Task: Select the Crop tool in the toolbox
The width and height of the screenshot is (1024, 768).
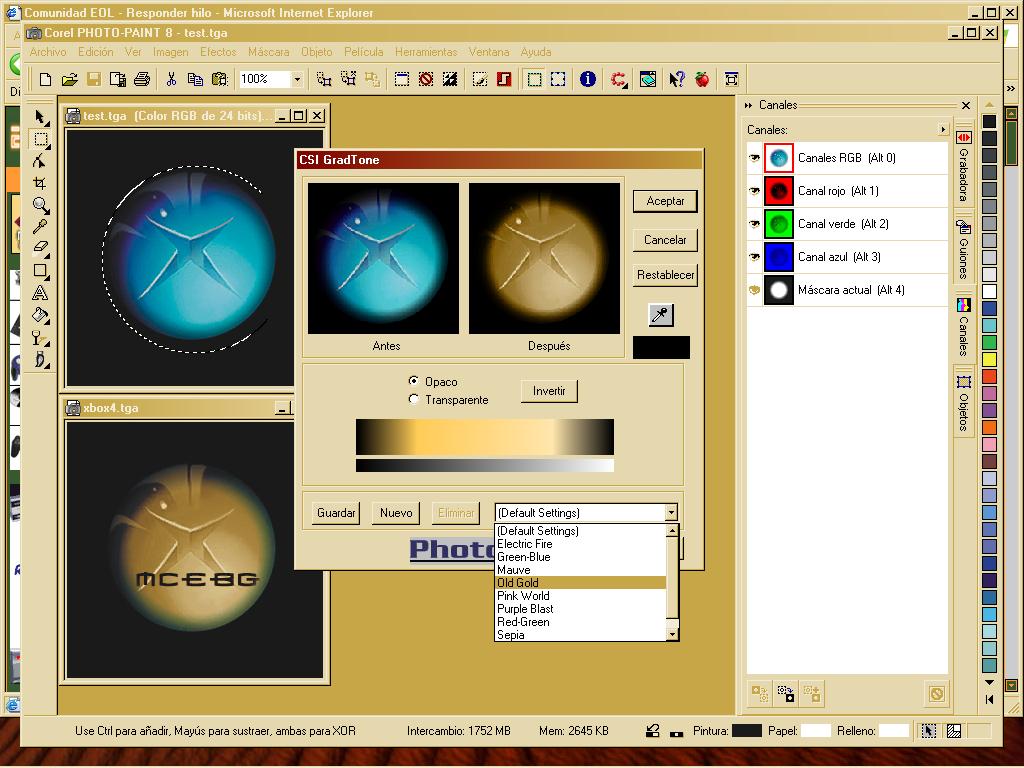Action: 40,183
